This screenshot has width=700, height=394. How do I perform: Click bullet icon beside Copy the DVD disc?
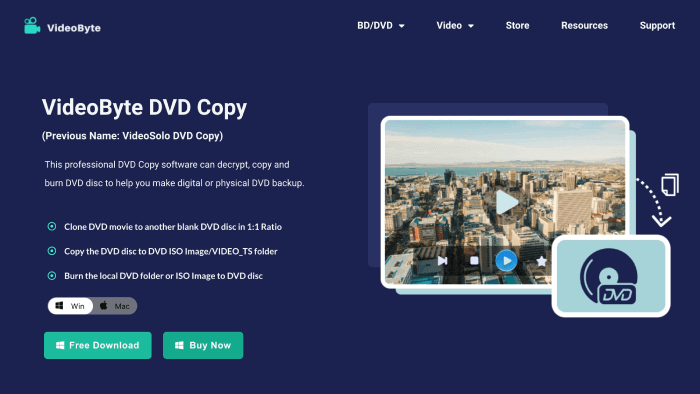(52, 251)
